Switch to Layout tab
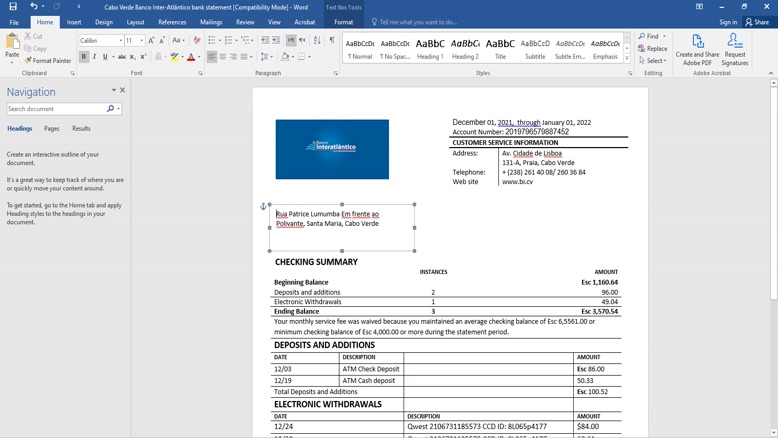This screenshot has height=438, width=778. (135, 22)
